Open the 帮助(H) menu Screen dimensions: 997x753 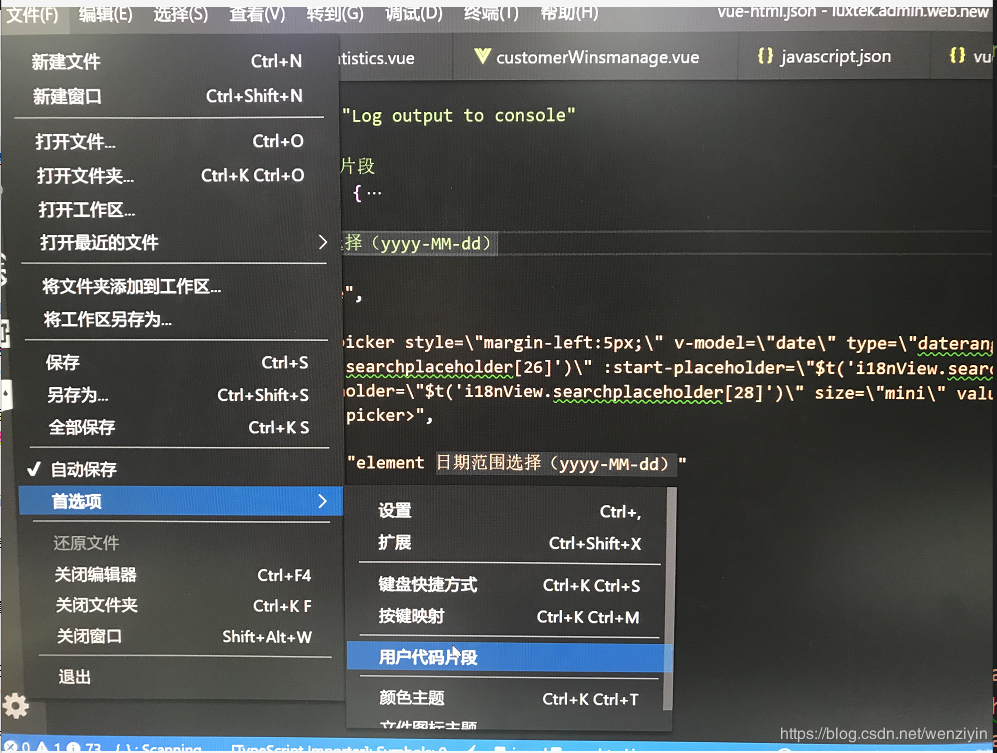click(569, 13)
